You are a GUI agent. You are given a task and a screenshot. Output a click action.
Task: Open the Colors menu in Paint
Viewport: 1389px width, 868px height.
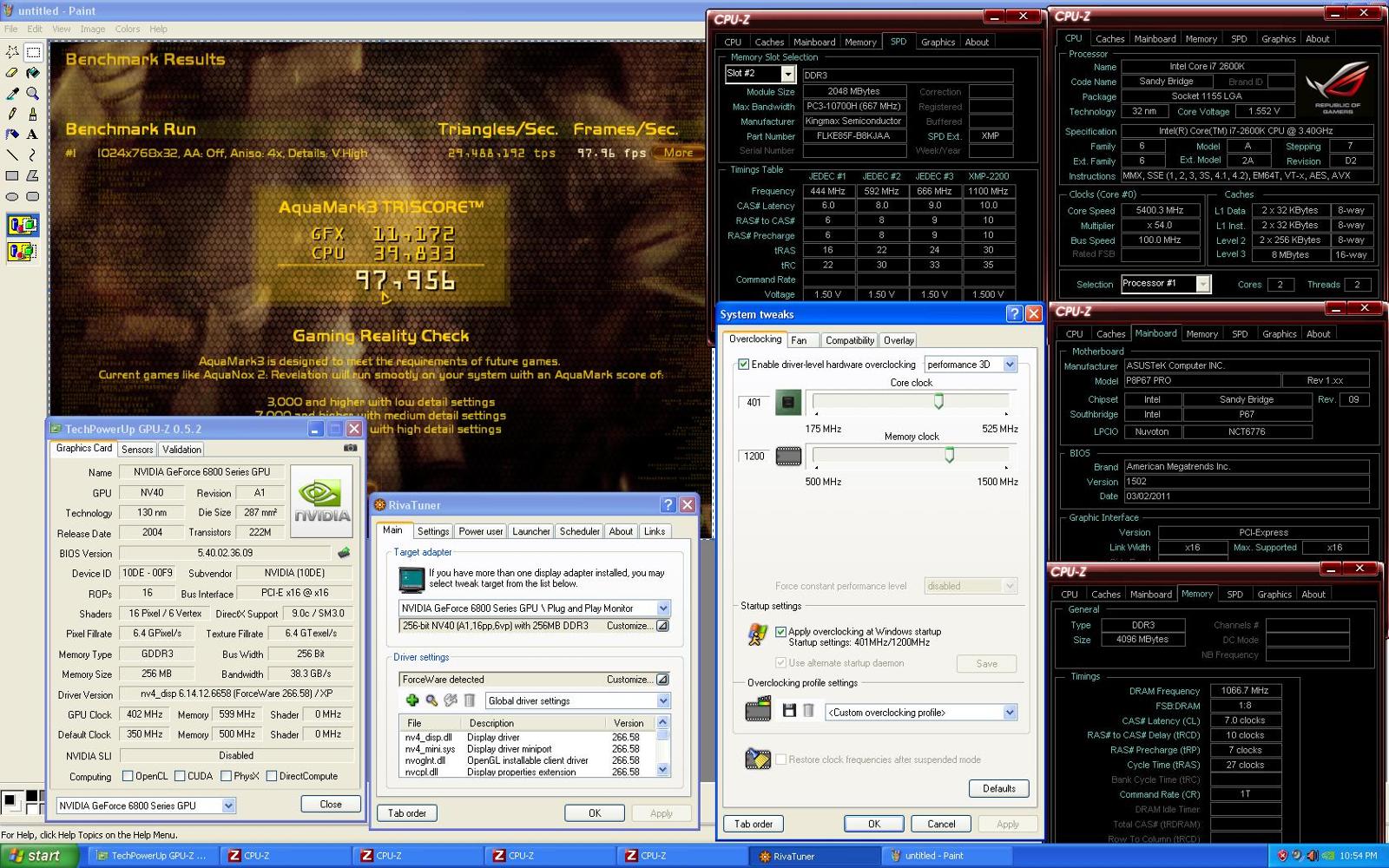coord(128,29)
